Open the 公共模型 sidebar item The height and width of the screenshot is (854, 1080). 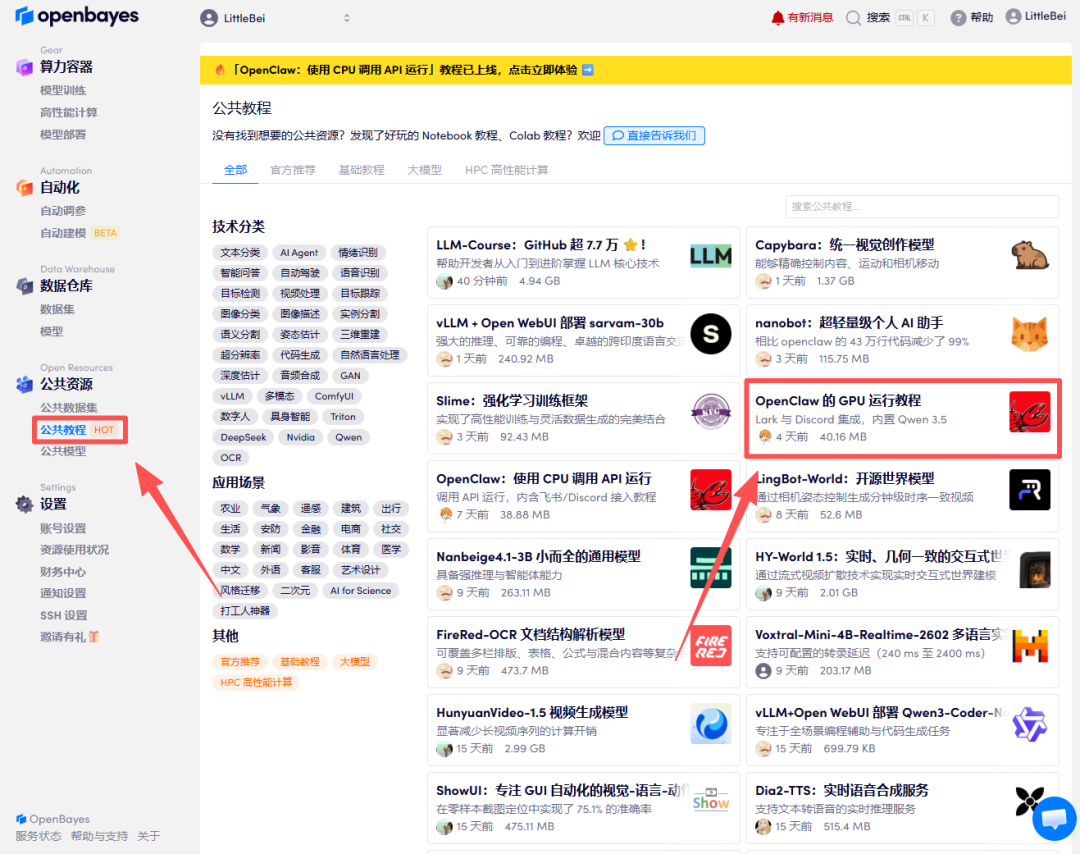click(63, 451)
